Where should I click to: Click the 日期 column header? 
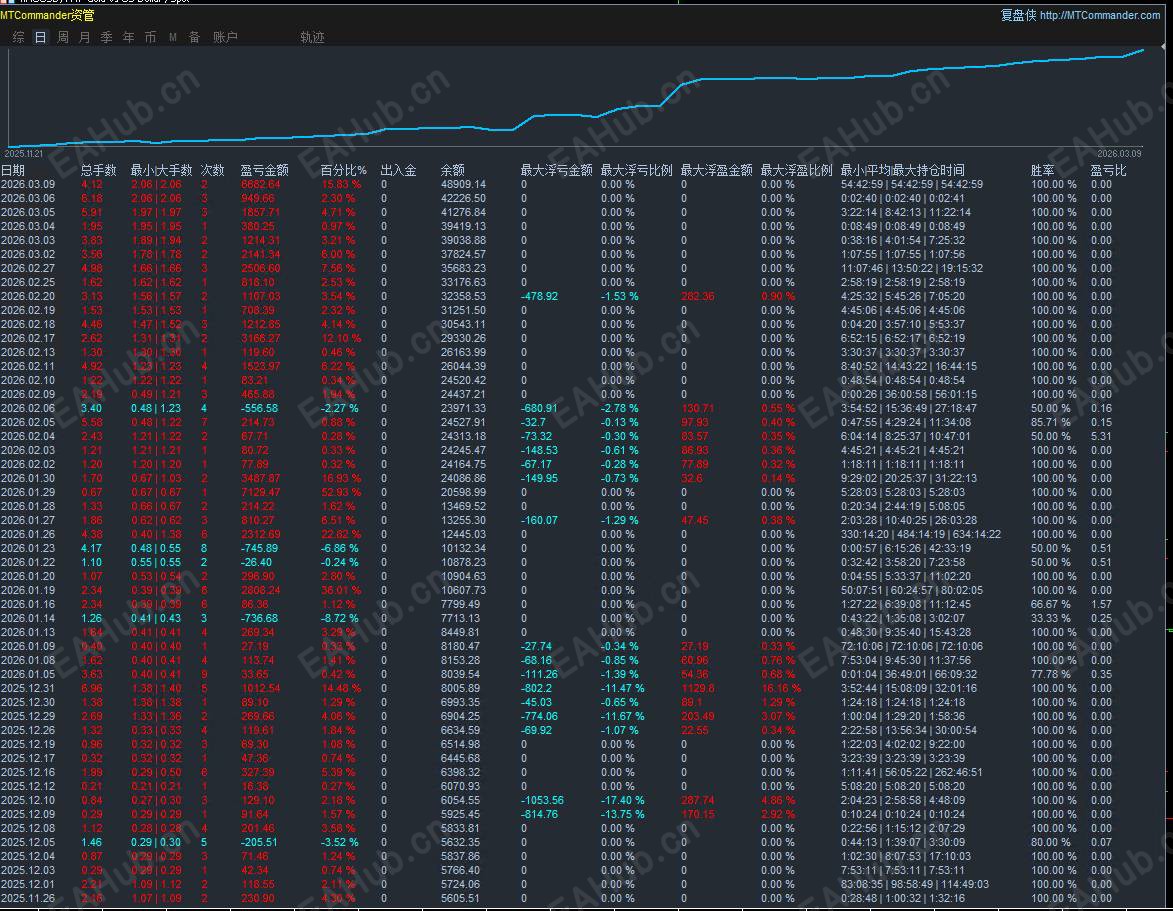pyautogui.click(x=13, y=171)
